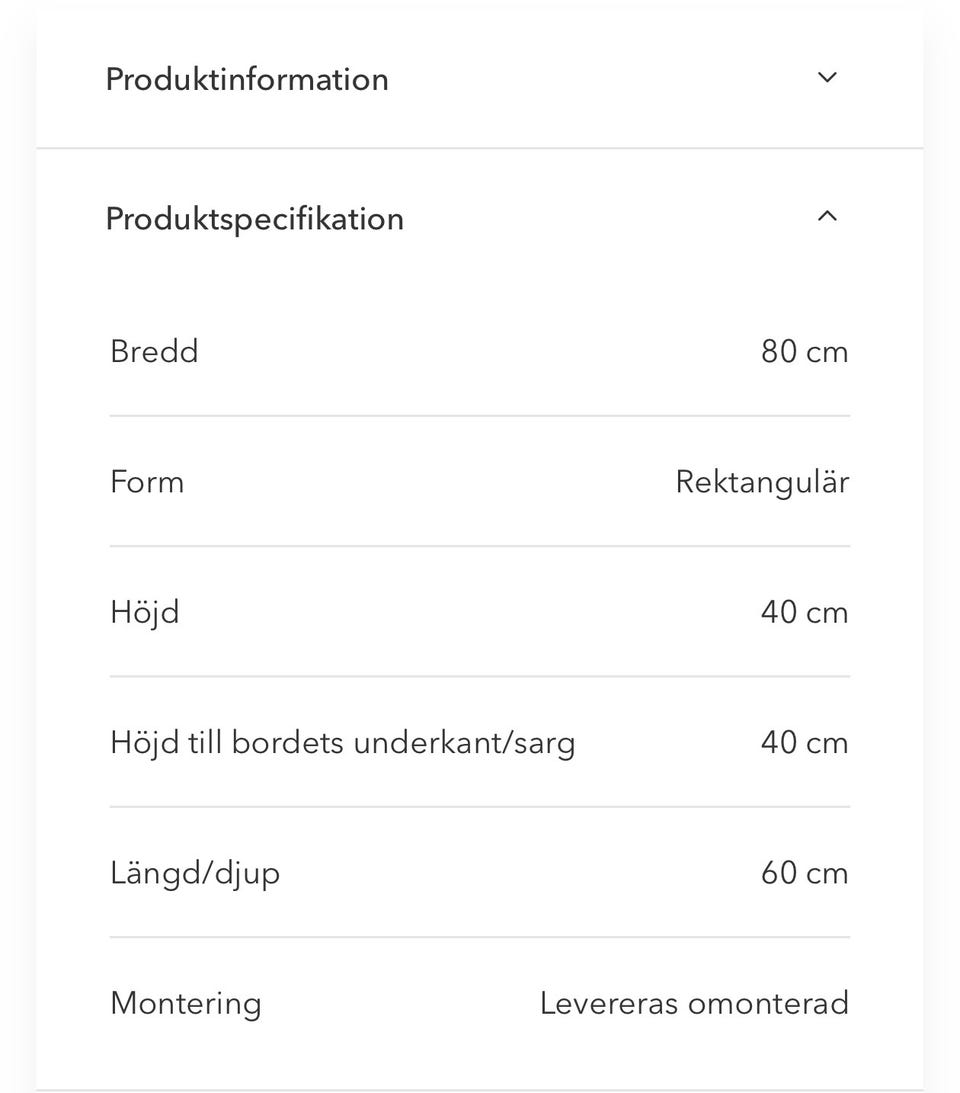Select the Montering label
This screenshot has width=960, height=1093.
pyautogui.click(x=186, y=1003)
